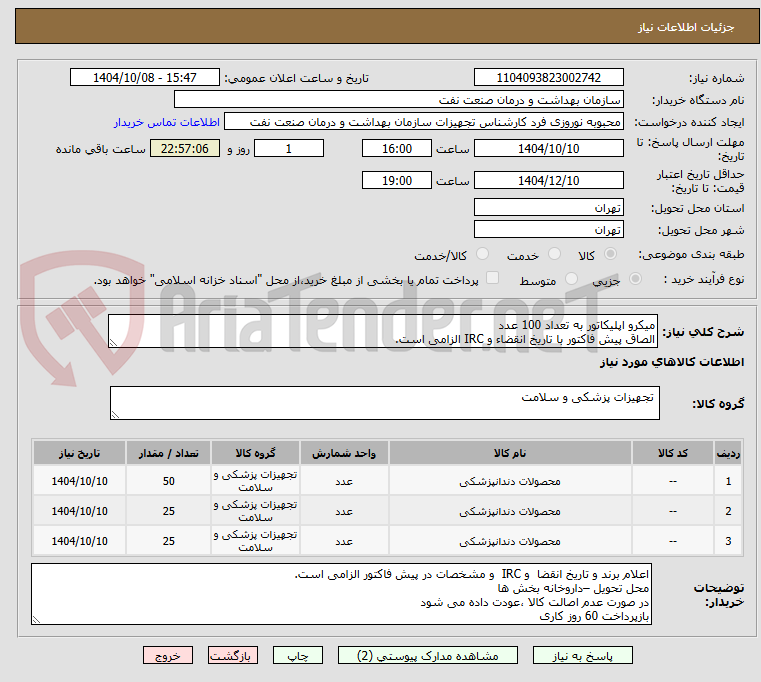Click the delivery city تهران field

click(x=548, y=230)
